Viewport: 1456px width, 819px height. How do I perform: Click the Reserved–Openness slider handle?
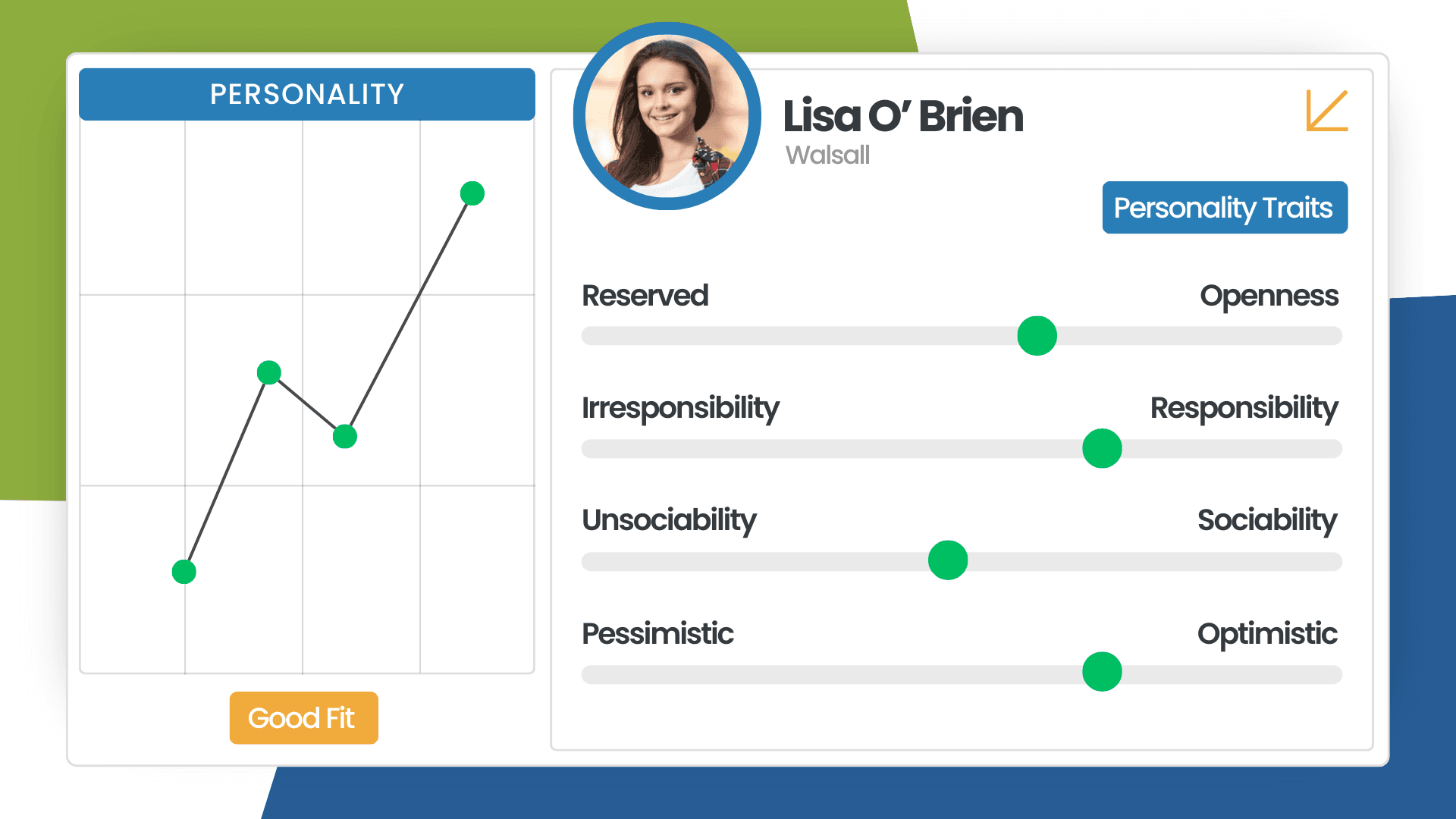pyautogui.click(x=1037, y=336)
